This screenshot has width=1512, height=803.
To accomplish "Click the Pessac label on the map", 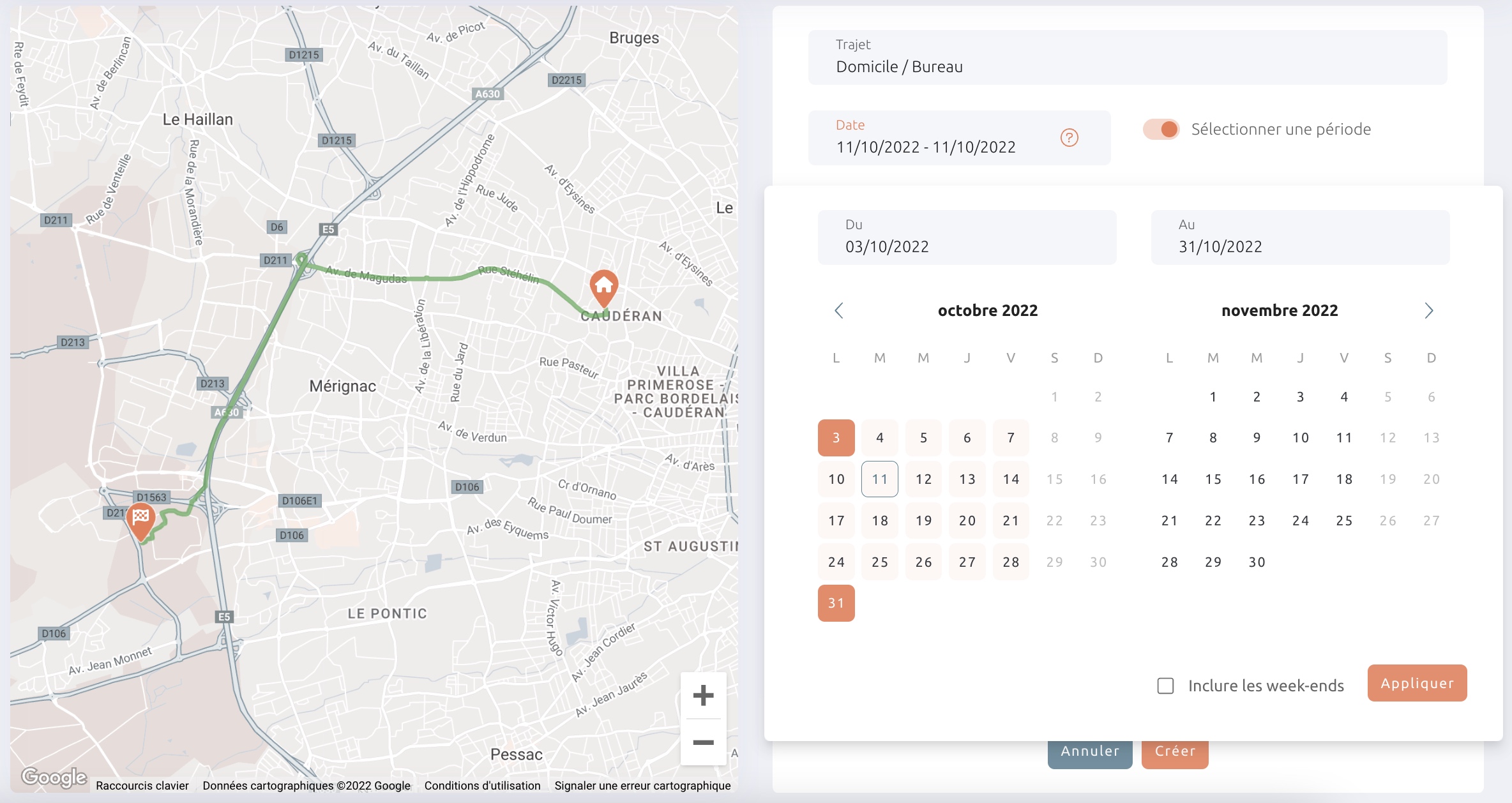I will click(x=517, y=754).
